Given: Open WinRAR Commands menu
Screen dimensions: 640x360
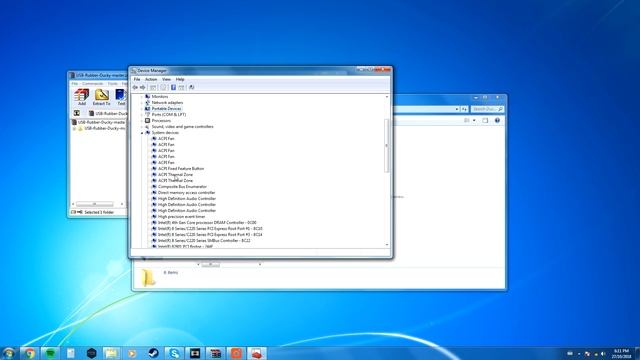Looking at the screenshot, I should pos(93,84).
